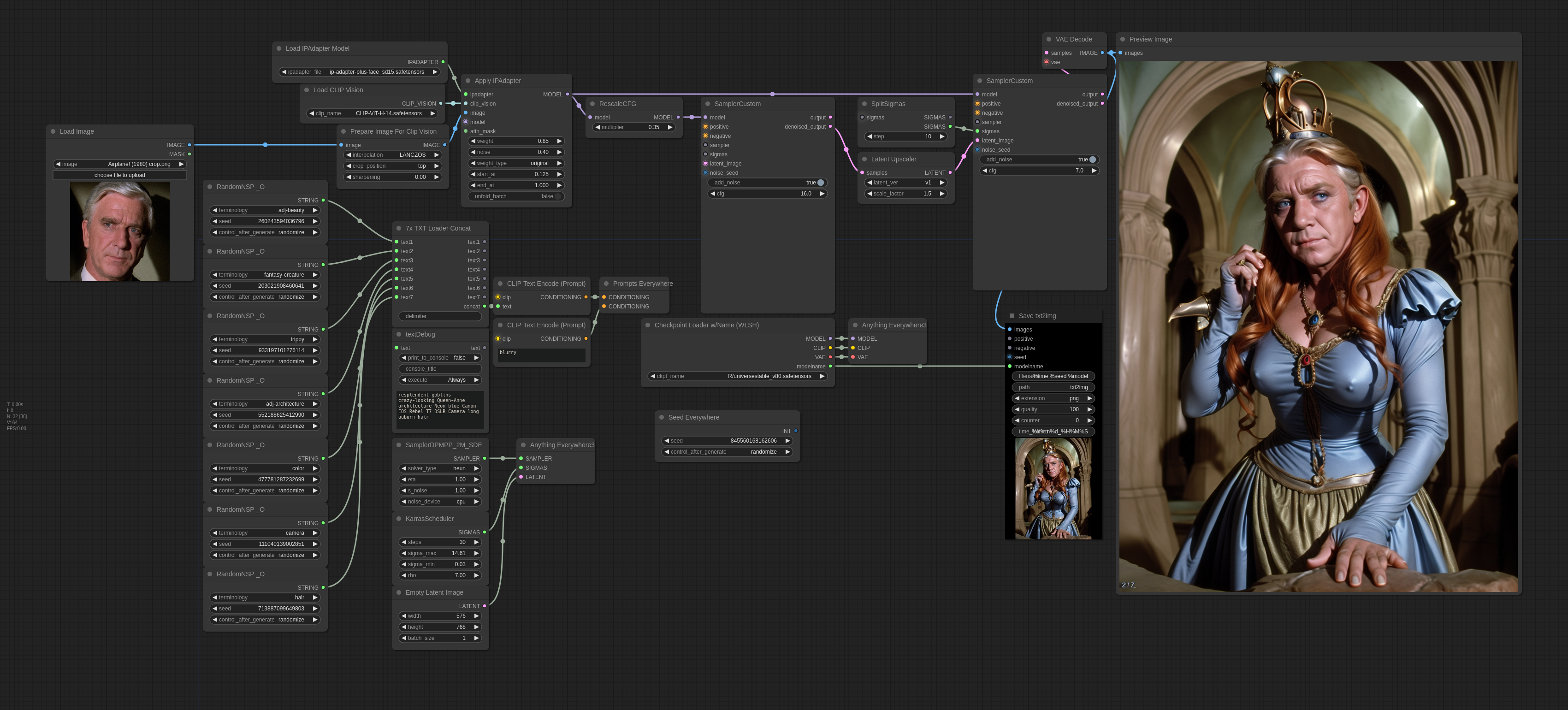The width and height of the screenshot is (1568, 710).
Task: Collapse the Empty Latent Image node via its dot
Action: coord(399,592)
